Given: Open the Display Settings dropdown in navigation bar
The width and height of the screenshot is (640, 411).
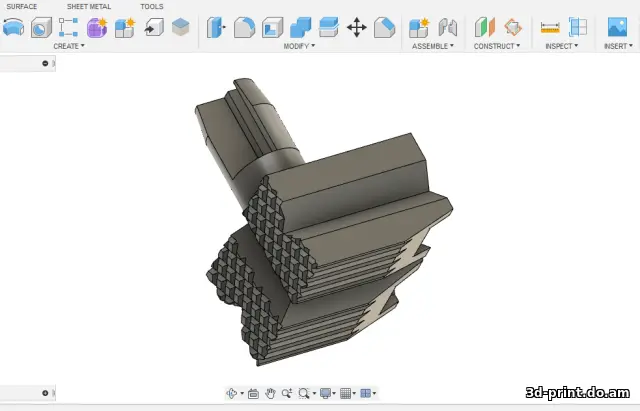Looking at the screenshot, I should pyautogui.click(x=328, y=393).
